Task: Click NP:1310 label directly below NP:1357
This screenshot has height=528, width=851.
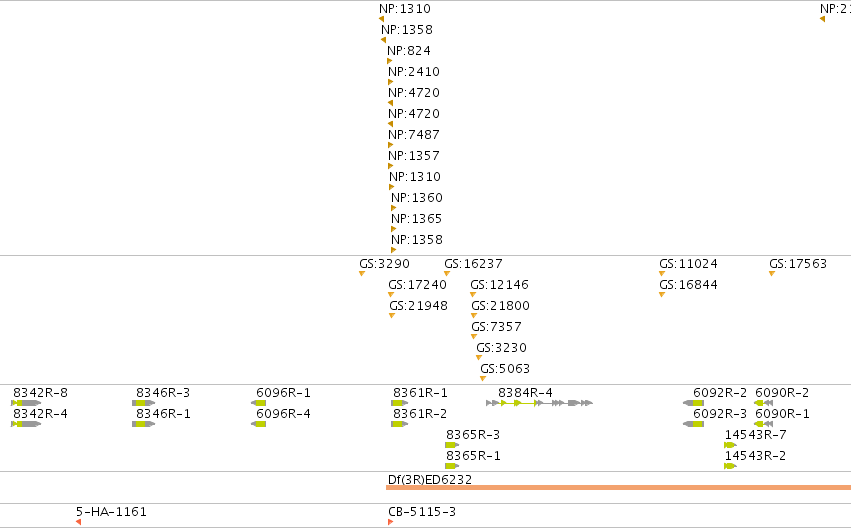Action: (415, 177)
